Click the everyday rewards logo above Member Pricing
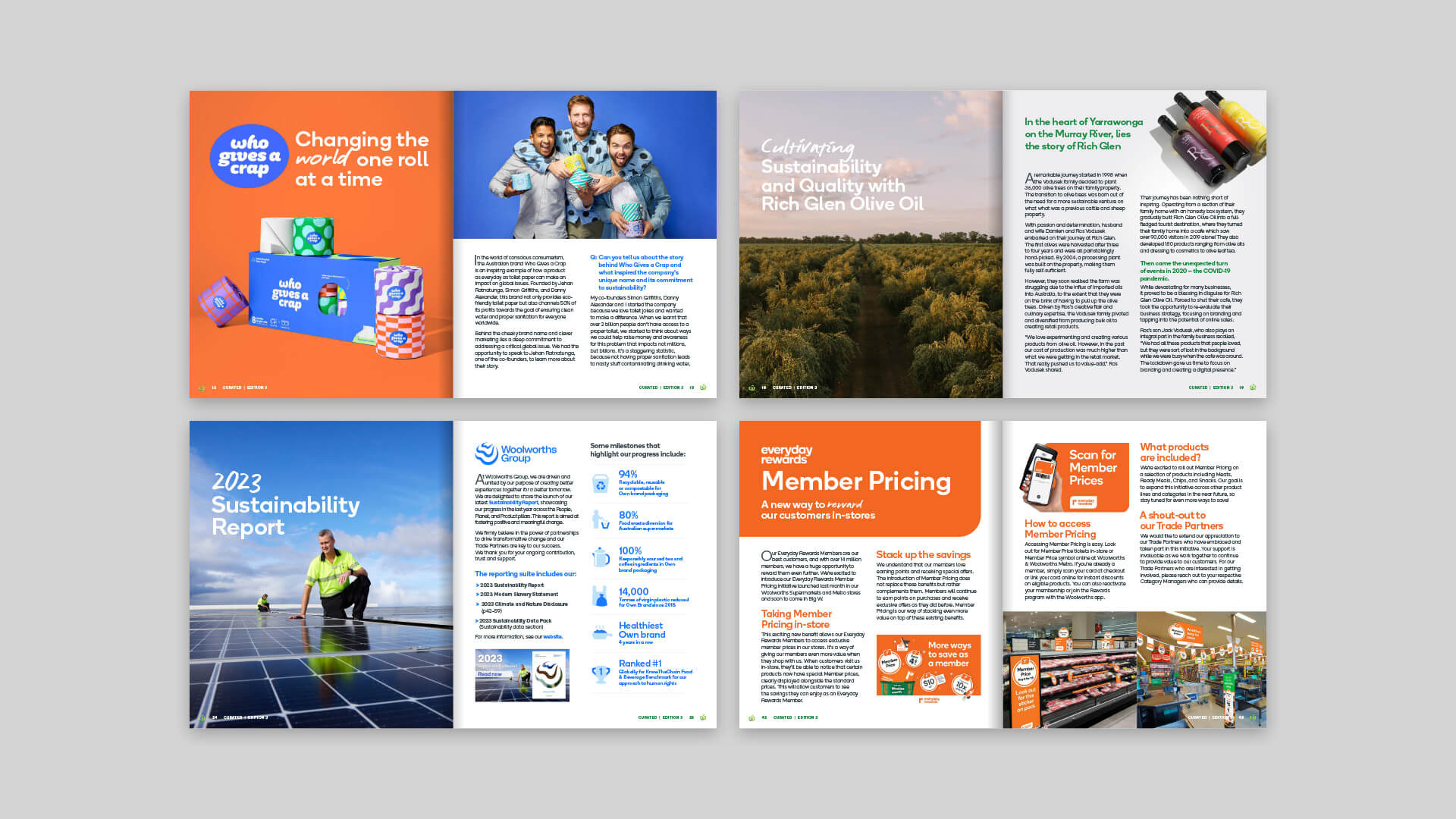 tap(786, 454)
